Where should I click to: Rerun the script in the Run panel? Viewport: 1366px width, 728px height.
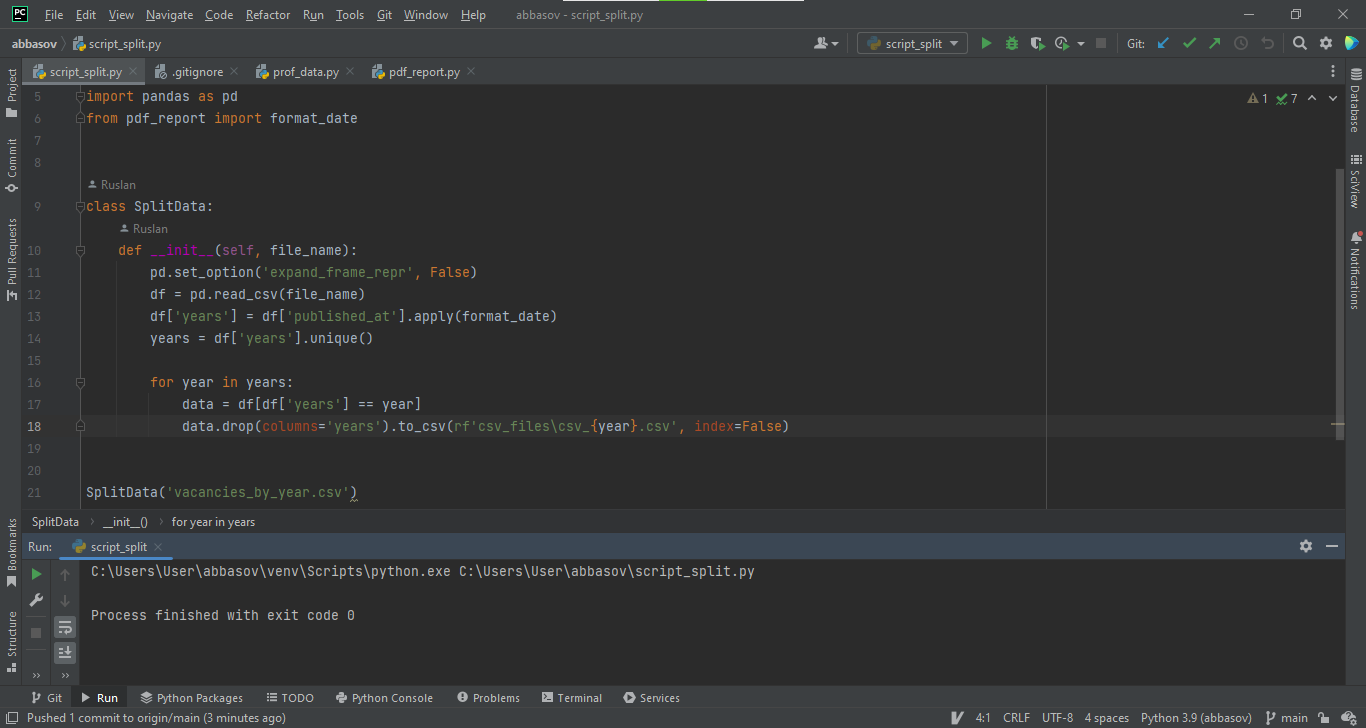tap(35, 575)
